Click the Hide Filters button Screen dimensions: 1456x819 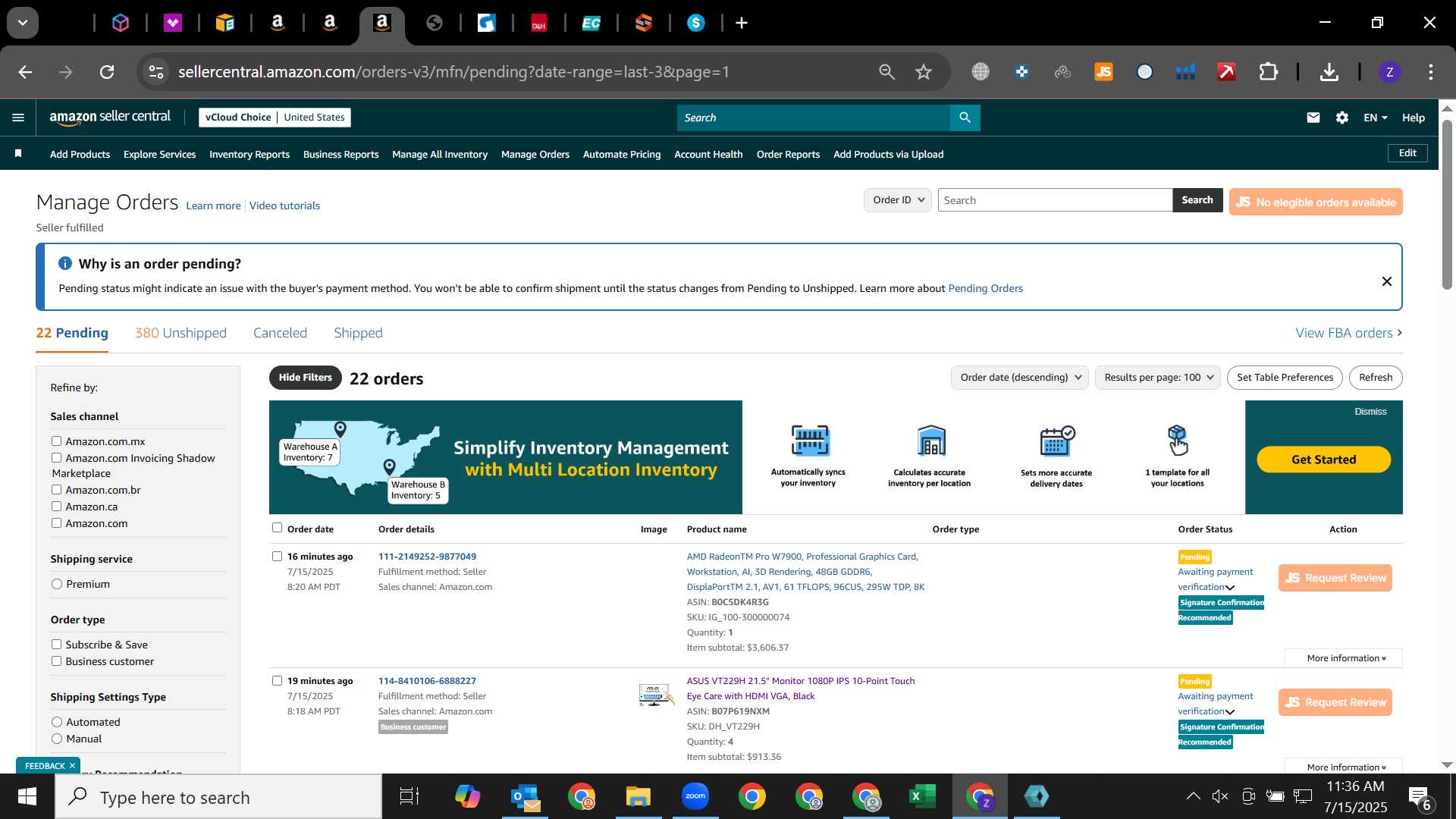click(x=305, y=378)
